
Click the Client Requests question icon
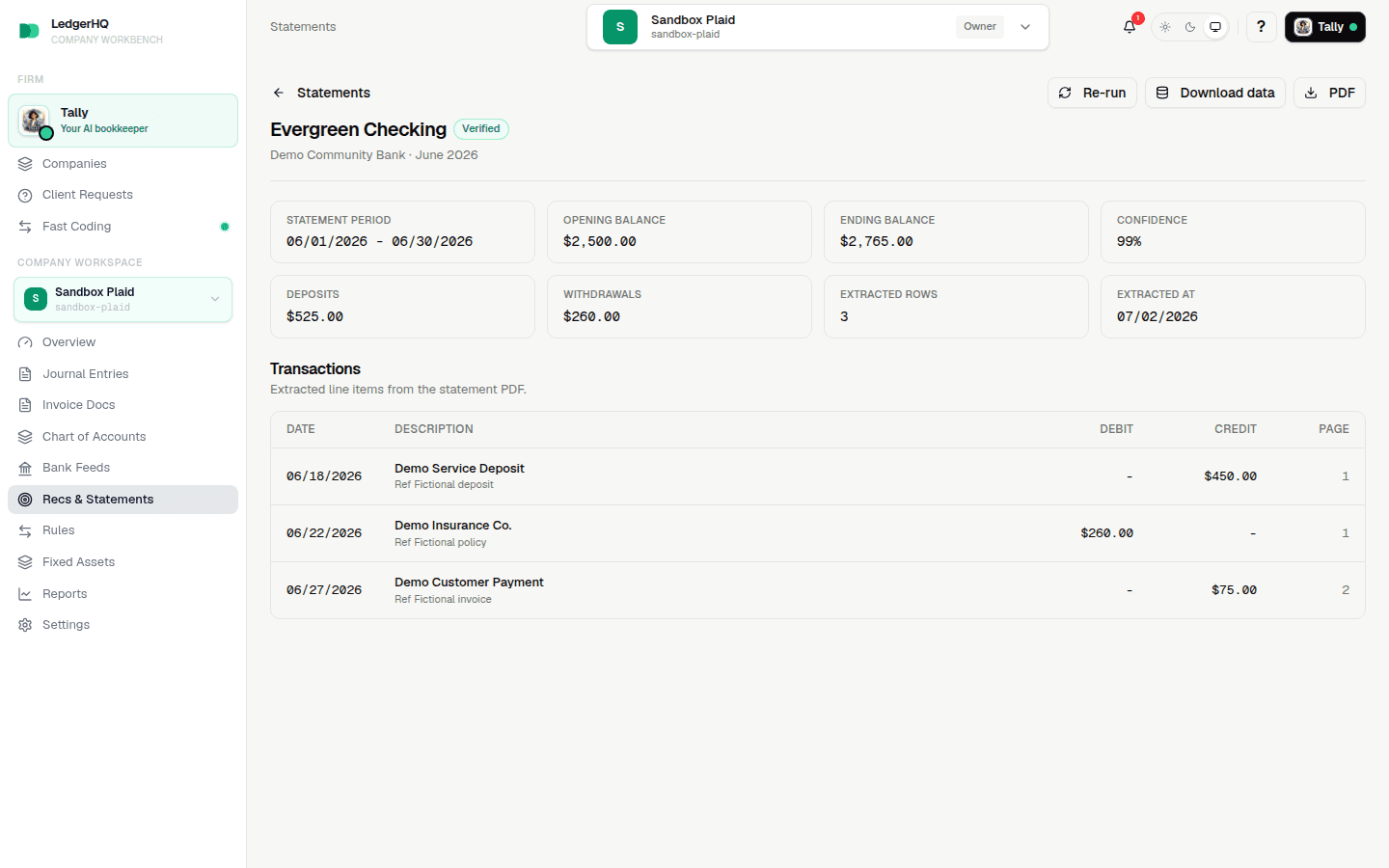[25, 195]
